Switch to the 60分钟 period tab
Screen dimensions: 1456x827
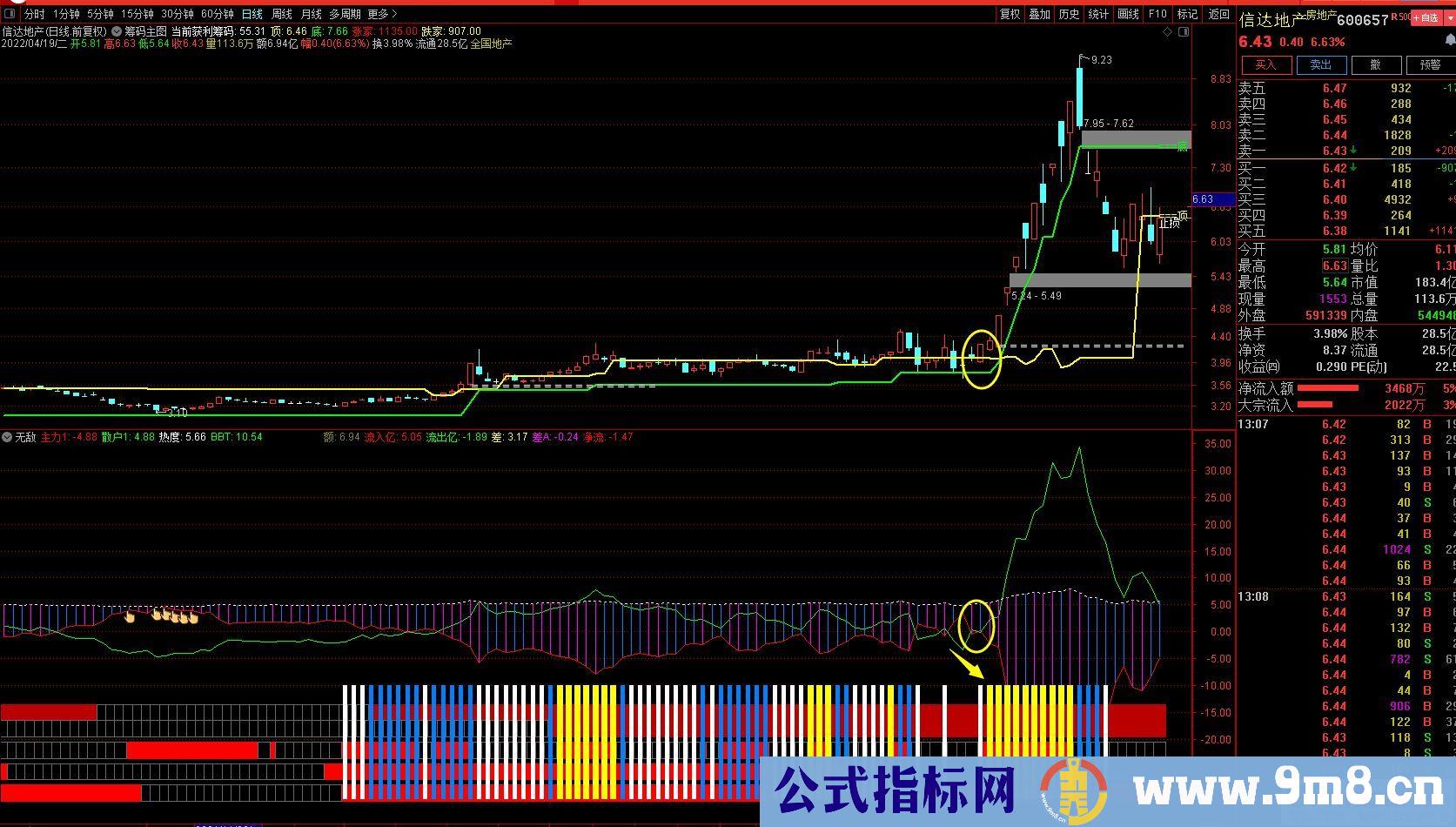[x=218, y=14]
